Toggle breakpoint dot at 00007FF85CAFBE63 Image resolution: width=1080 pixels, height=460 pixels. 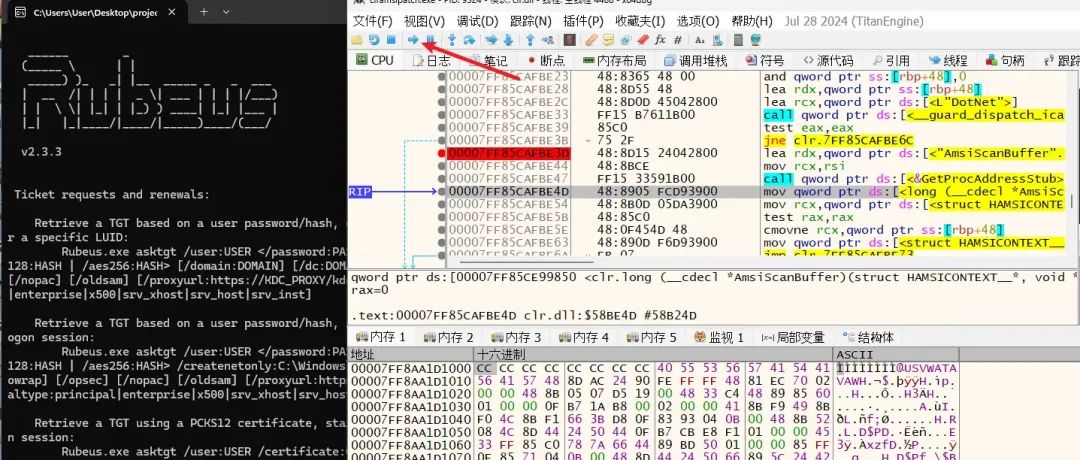coord(442,242)
